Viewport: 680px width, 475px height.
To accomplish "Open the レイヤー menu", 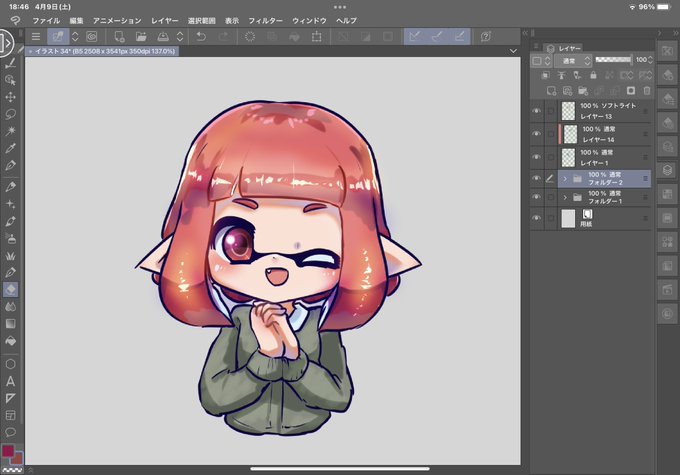I will (x=164, y=21).
